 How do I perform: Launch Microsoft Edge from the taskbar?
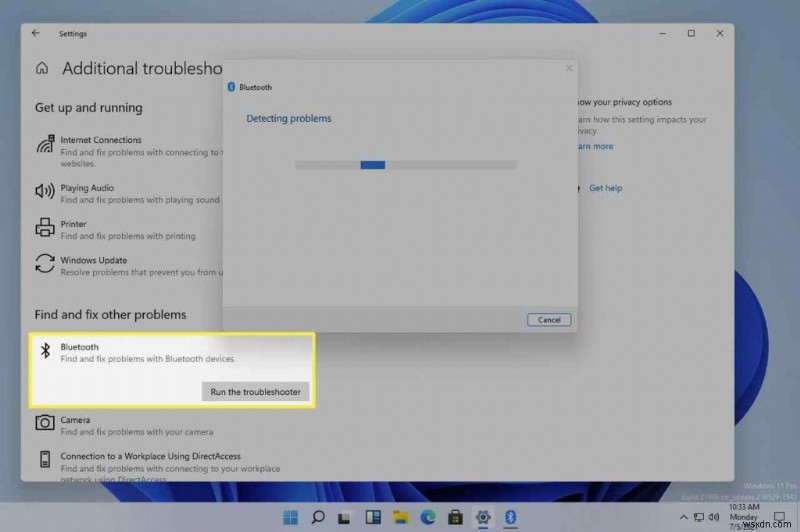tap(428, 517)
